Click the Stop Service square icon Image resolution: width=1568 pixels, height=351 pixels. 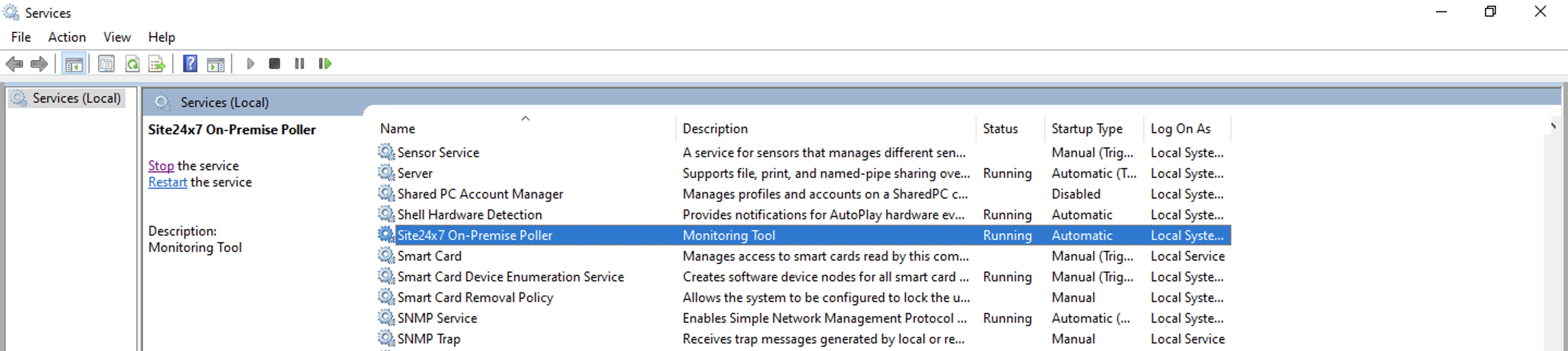(x=274, y=63)
